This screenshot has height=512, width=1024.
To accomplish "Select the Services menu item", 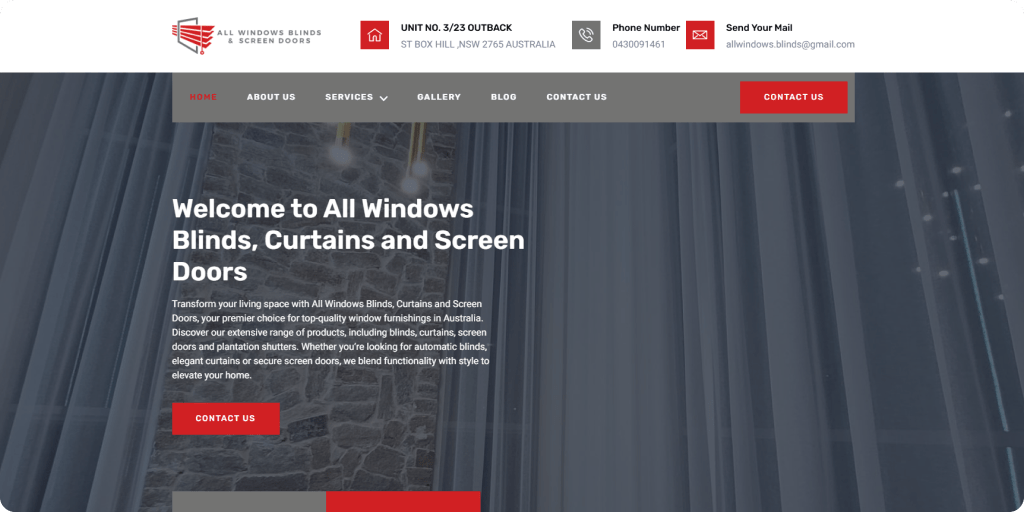I will [349, 97].
